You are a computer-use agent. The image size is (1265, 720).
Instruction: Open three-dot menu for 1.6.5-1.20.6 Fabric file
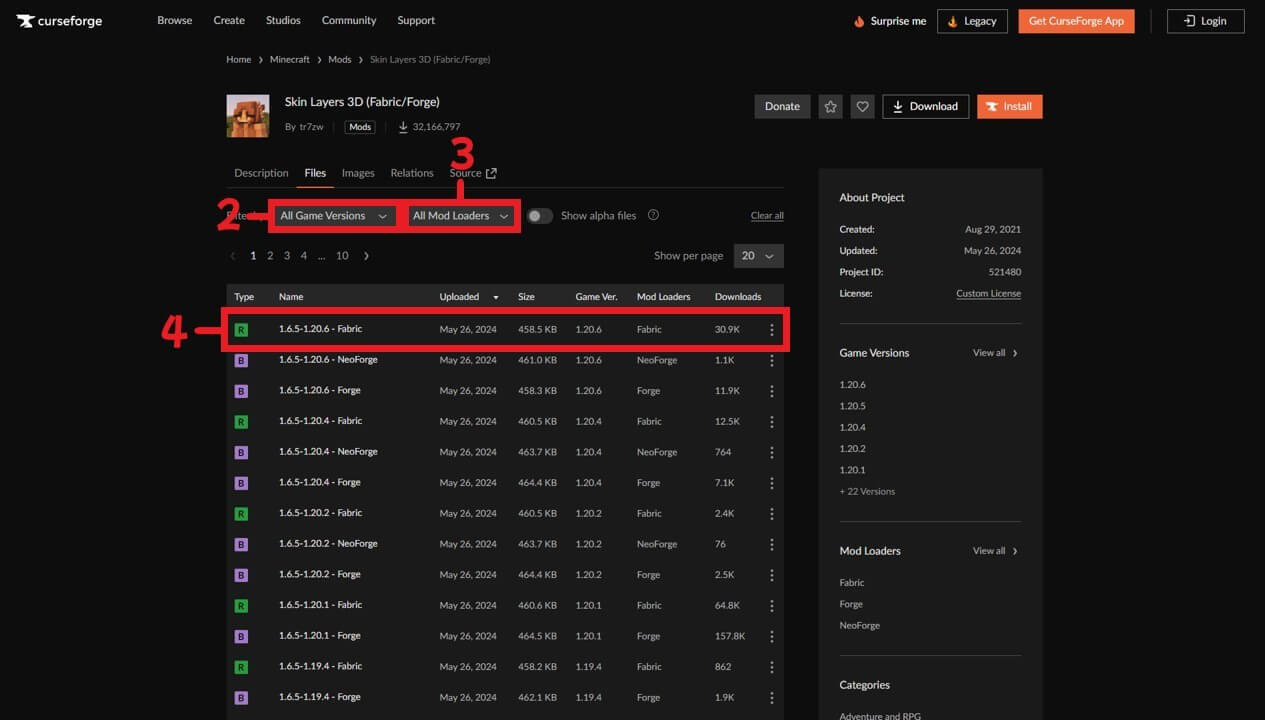click(771, 330)
